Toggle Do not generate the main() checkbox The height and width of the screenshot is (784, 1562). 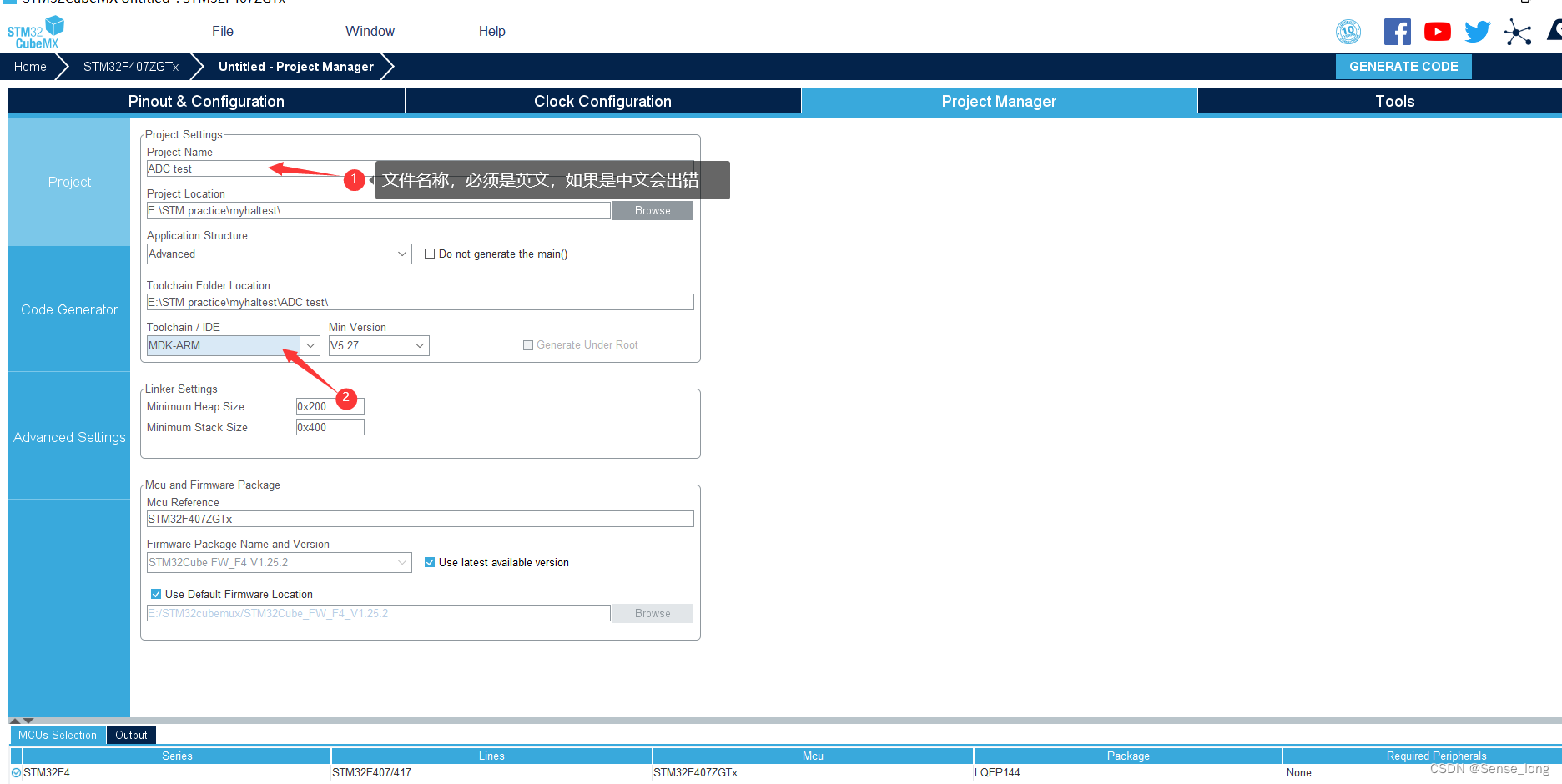tap(430, 254)
